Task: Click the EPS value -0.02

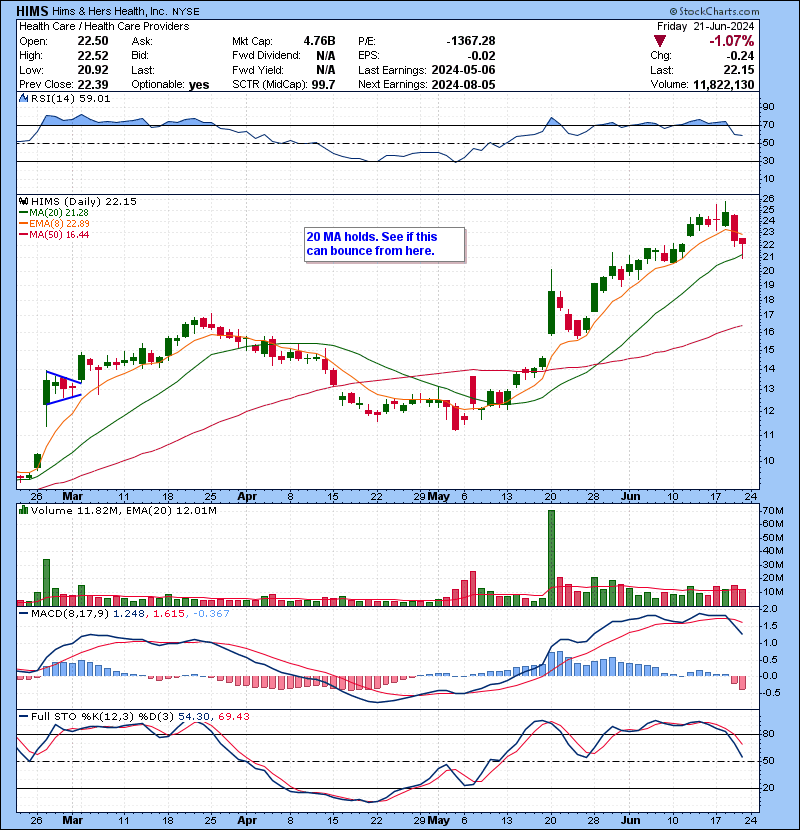Action: coord(482,56)
